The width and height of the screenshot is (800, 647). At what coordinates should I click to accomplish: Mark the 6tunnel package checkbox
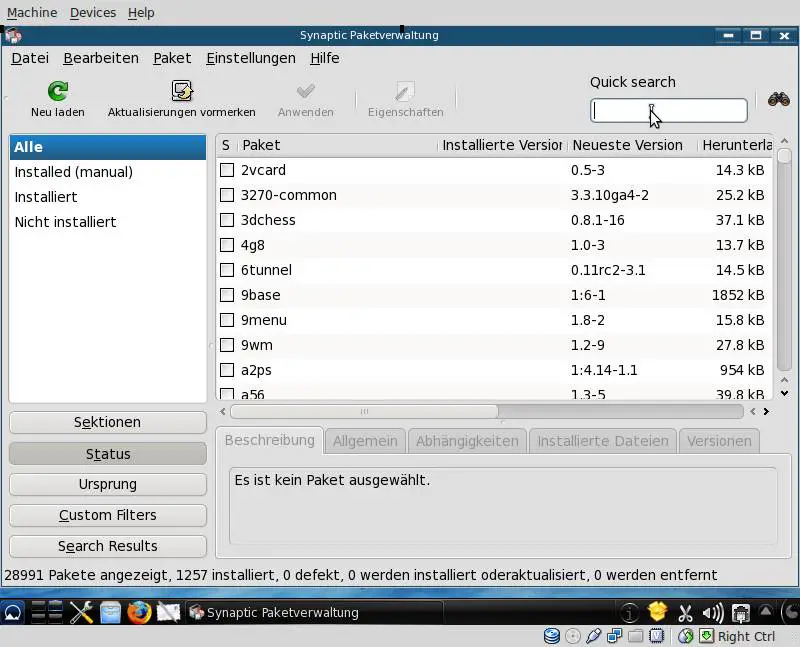227,270
